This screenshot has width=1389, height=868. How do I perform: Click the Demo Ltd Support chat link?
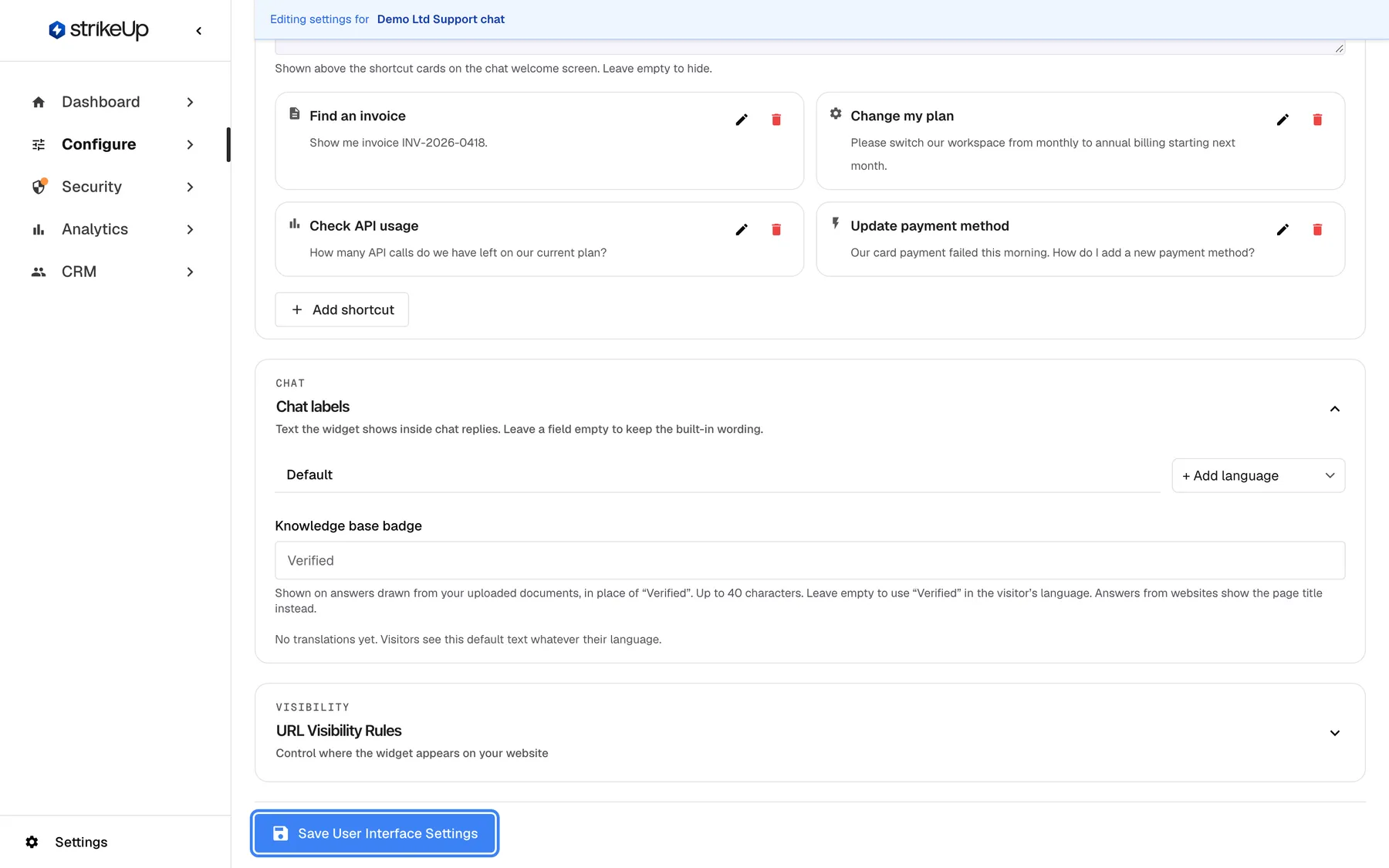pos(441,19)
